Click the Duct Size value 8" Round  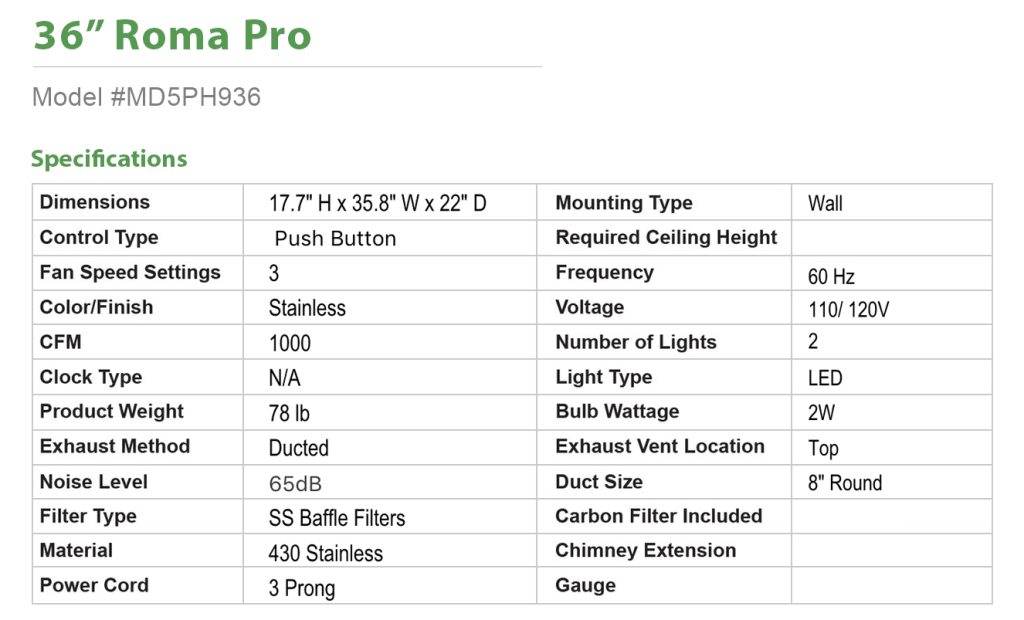845,483
